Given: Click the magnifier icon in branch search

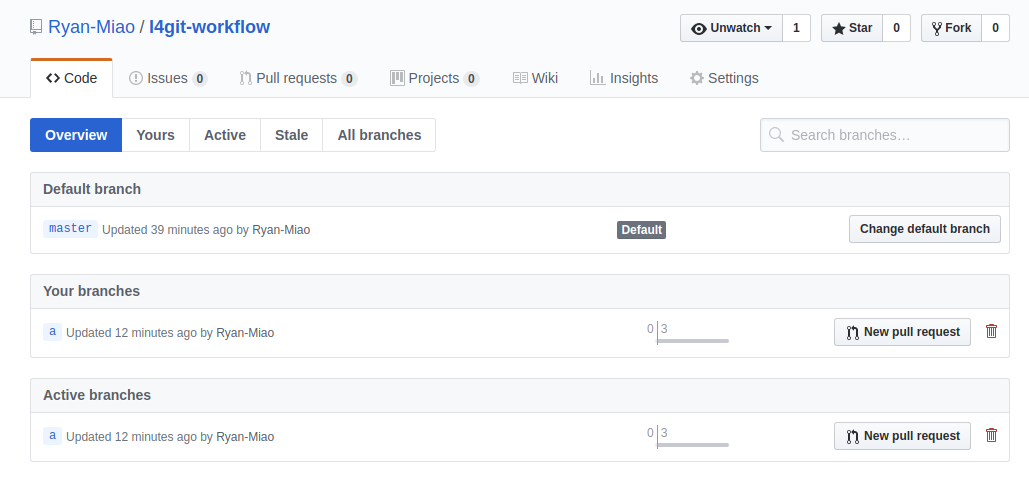Looking at the screenshot, I should [x=776, y=135].
